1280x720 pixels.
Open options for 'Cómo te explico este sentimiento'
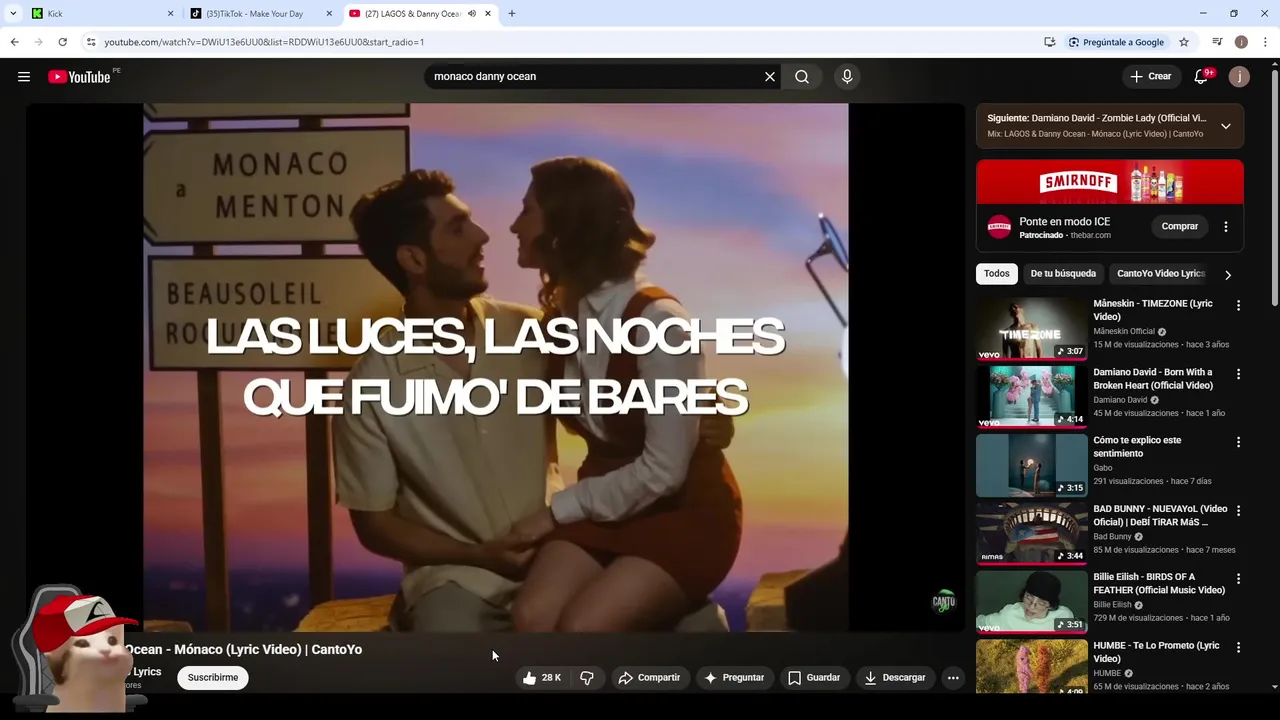coord(1238,442)
